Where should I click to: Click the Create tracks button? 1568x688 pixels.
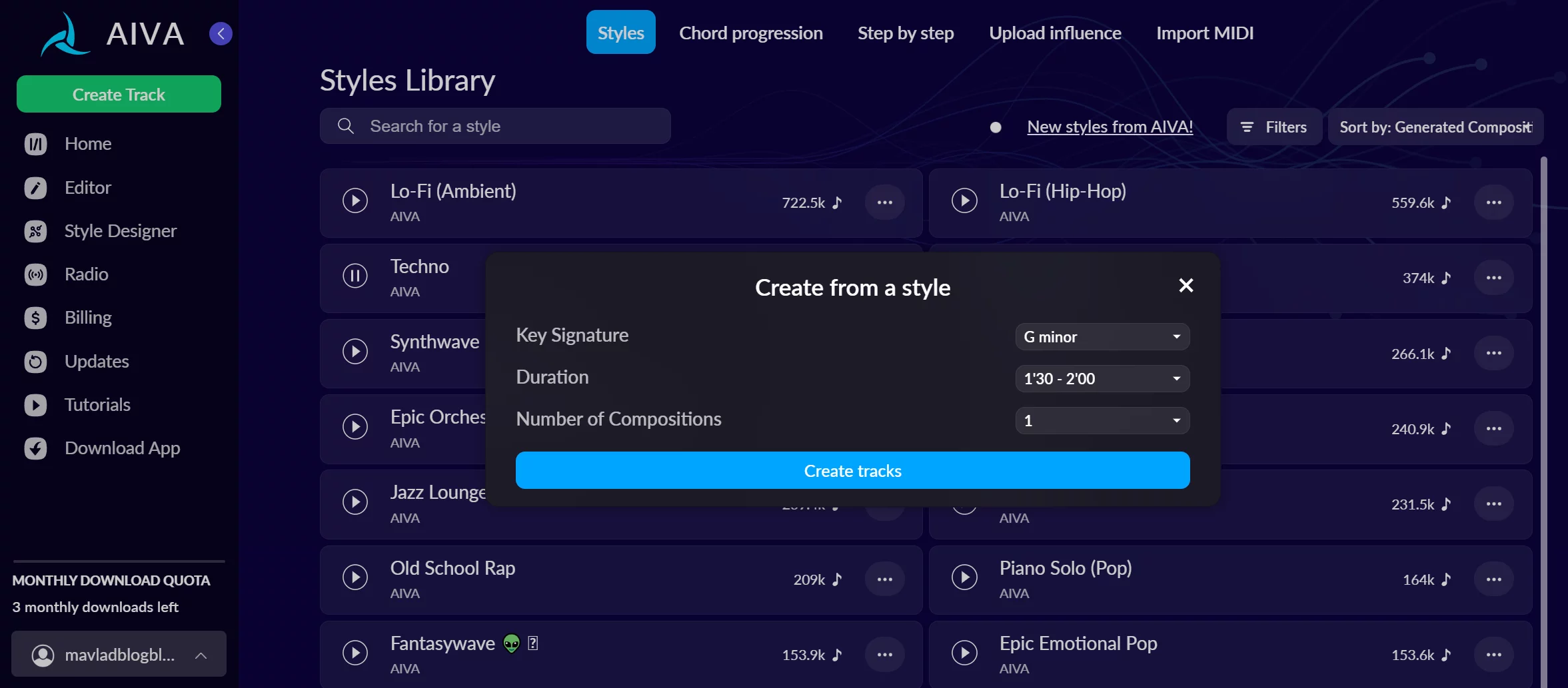point(852,471)
